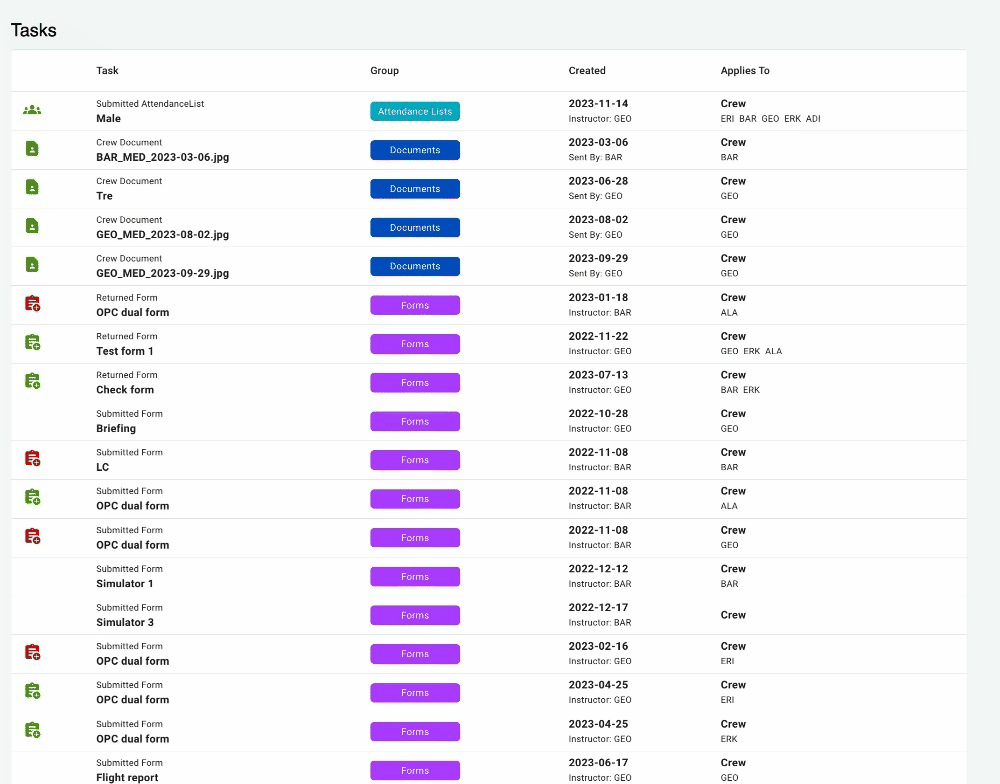Screen dimensions: 1000x784
Task: Click the green form icon for ERK's OPC dual form
Action: coord(32,731)
